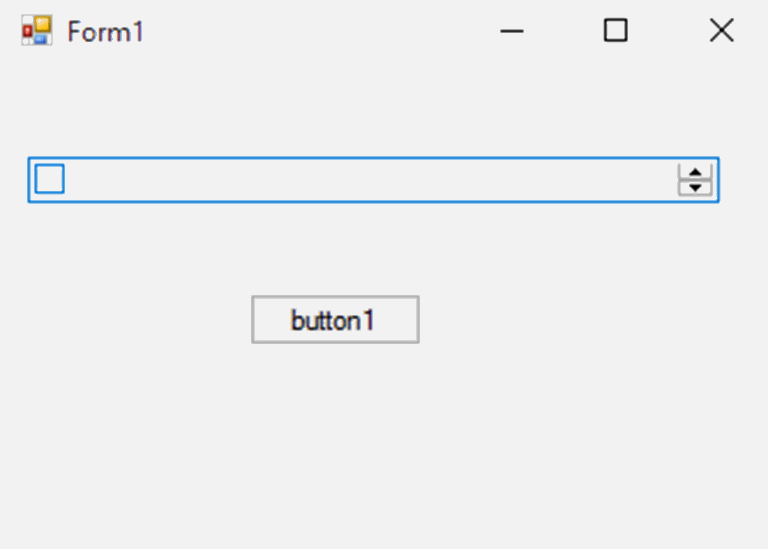Click the Form1 application icon in title bar

(x=37, y=30)
